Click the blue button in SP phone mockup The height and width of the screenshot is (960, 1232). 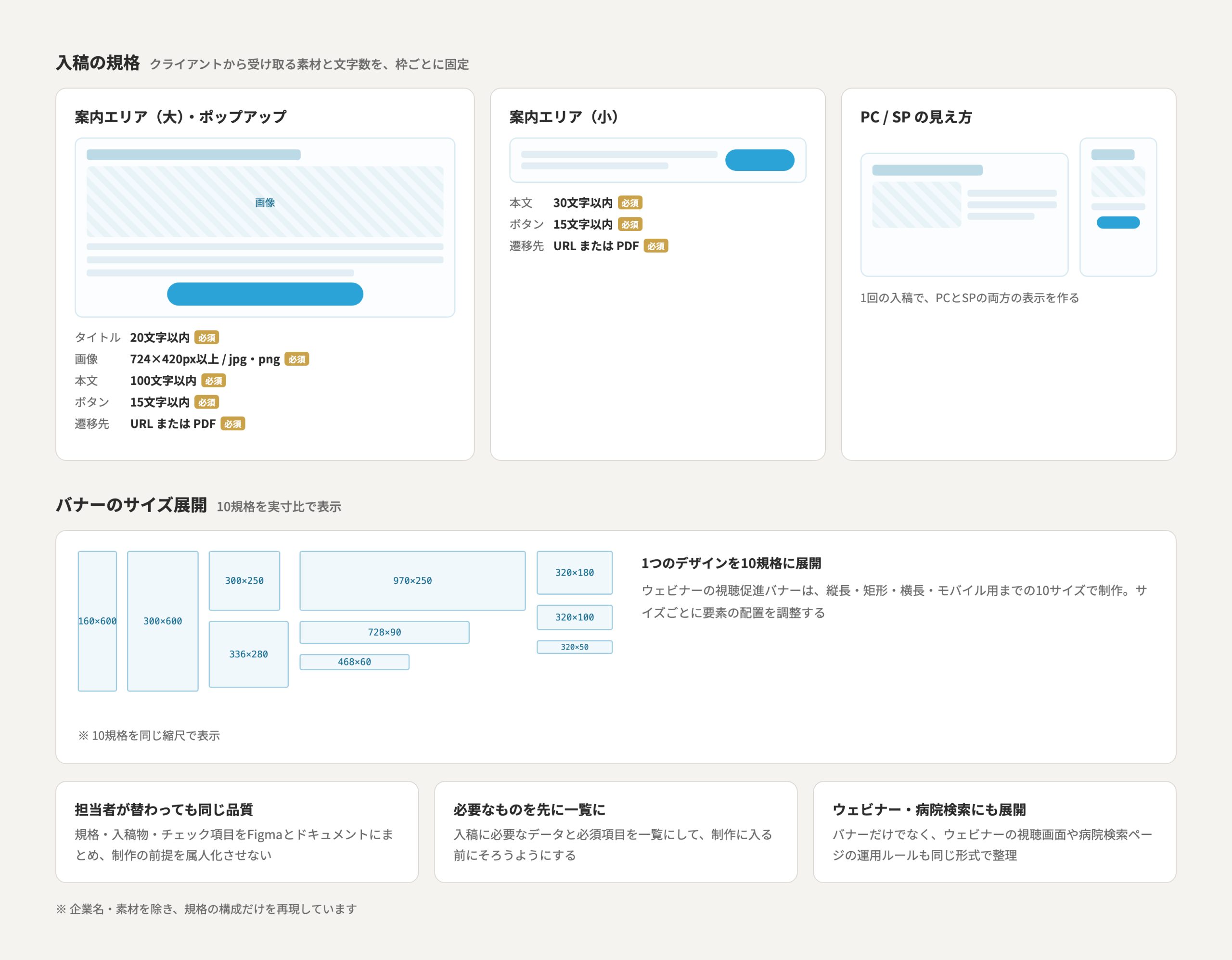[x=1118, y=222]
